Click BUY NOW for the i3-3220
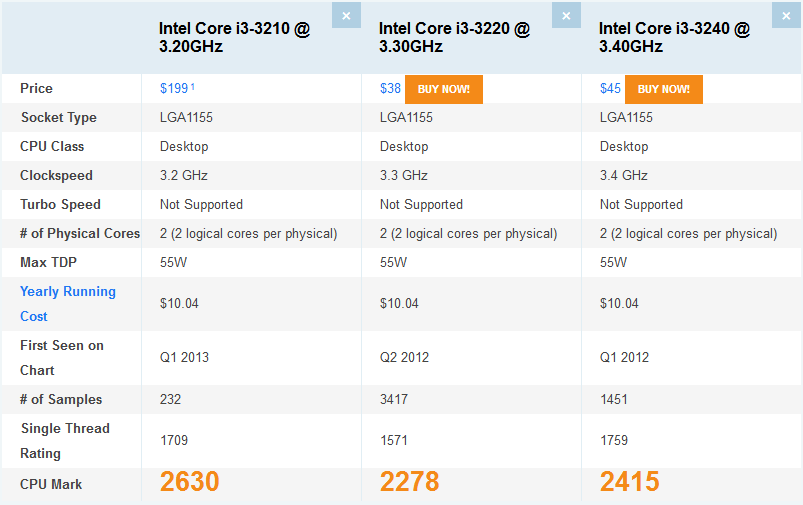803x505 pixels. pyautogui.click(x=443, y=89)
